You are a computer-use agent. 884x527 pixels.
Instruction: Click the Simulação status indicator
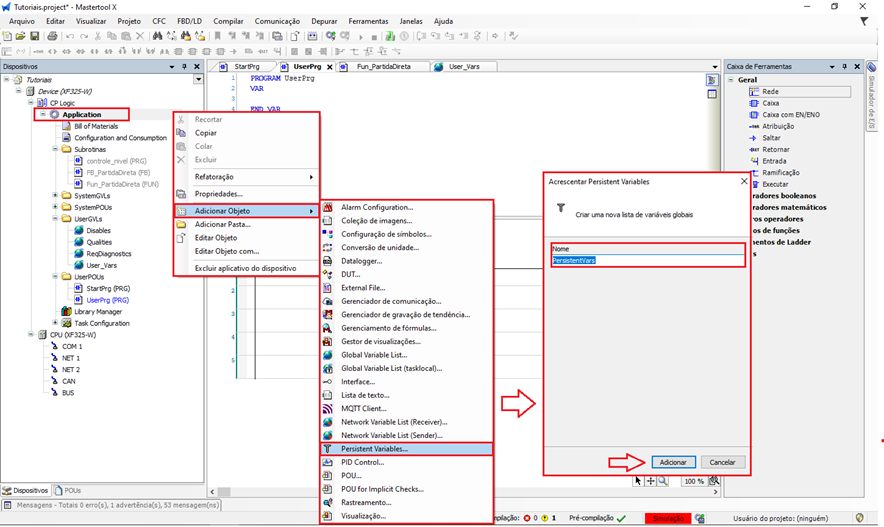click(667, 518)
